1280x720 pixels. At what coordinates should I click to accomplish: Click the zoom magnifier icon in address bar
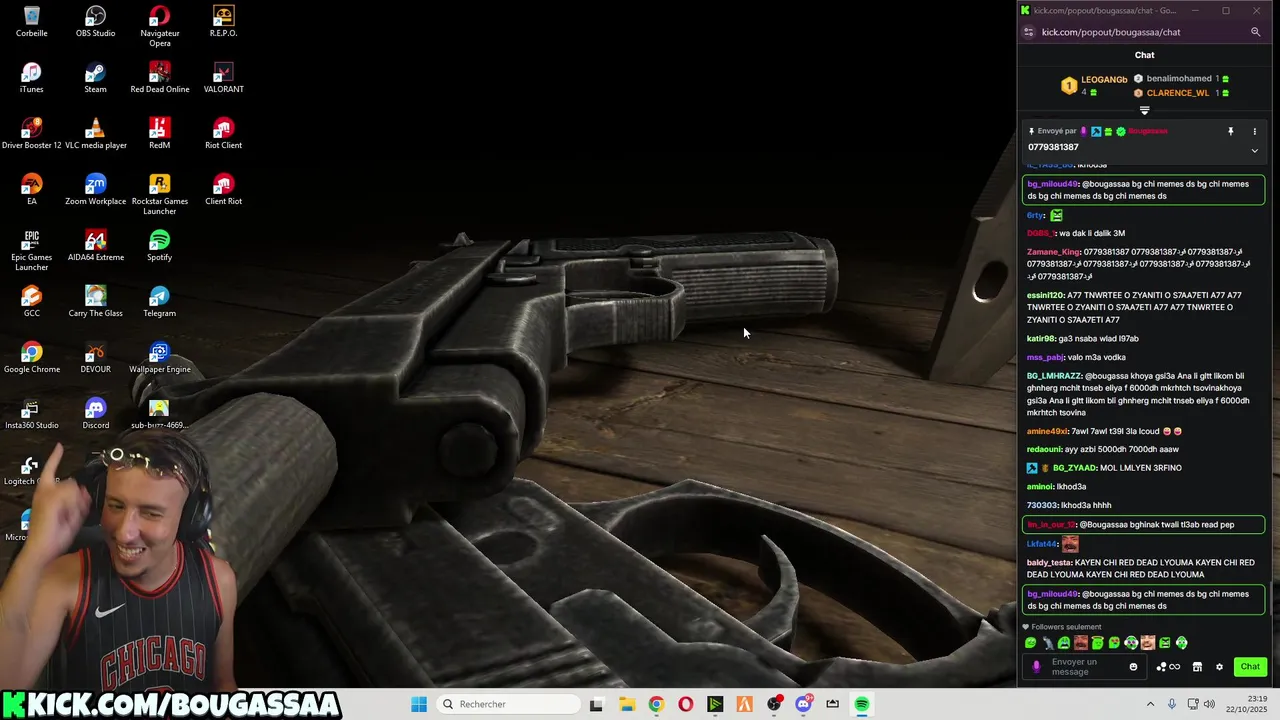pos(1255,32)
